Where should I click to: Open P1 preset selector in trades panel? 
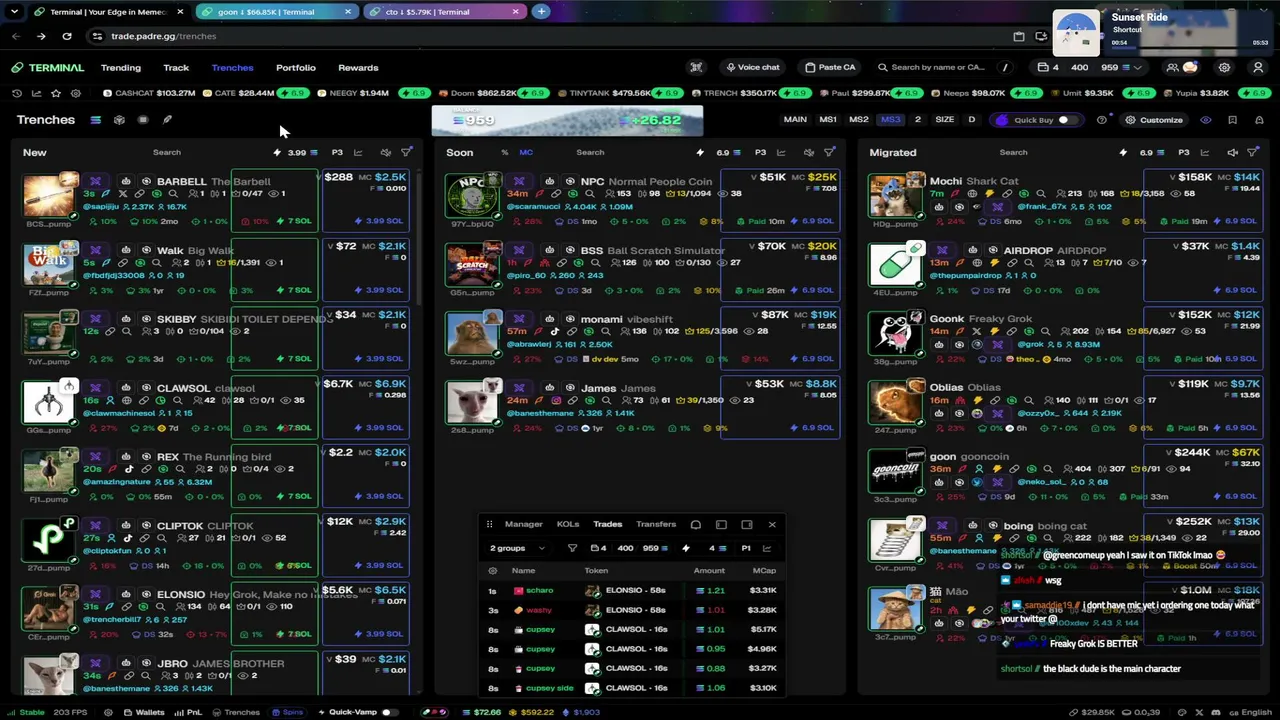[x=745, y=548]
